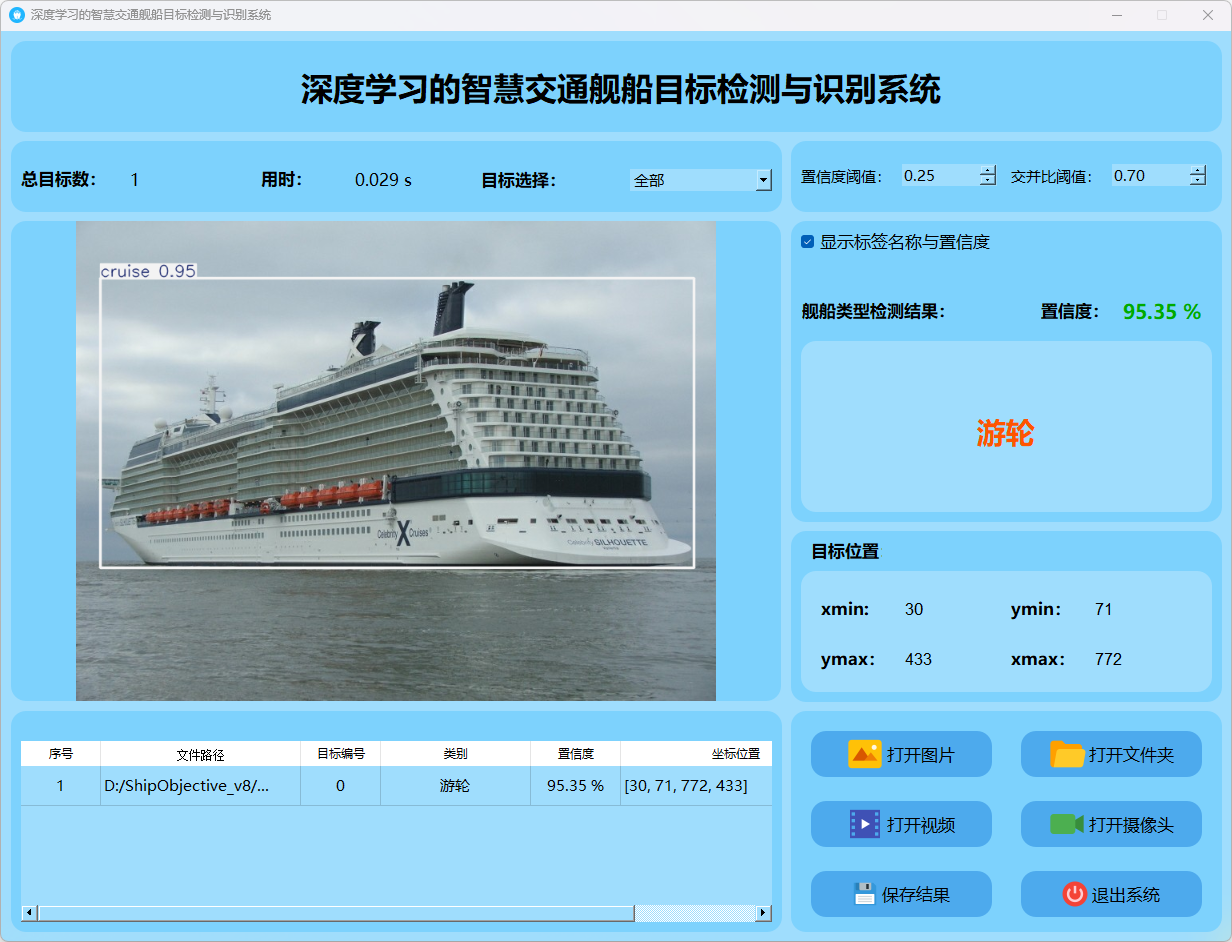Click the floppy disk save results icon

click(864, 894)
